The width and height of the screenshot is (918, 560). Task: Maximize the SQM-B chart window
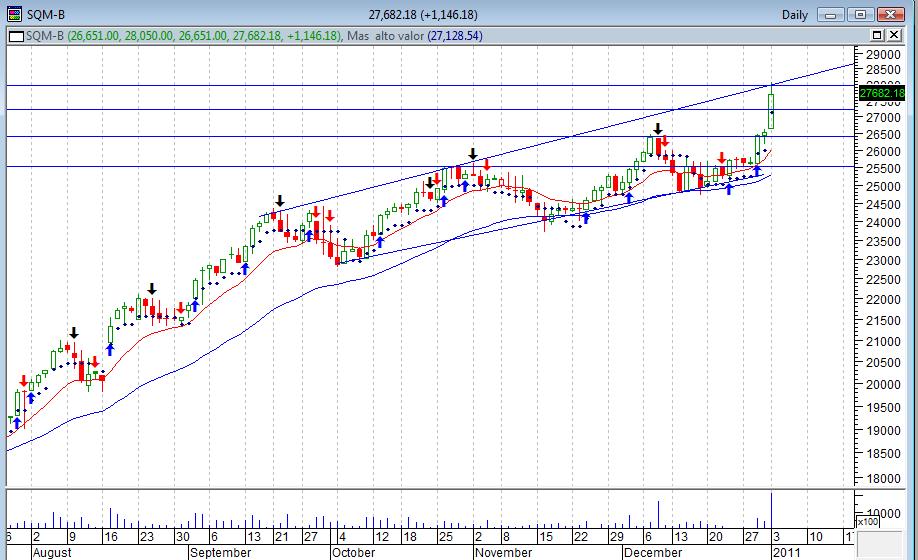pyautogui.click(x=860, y=15)
